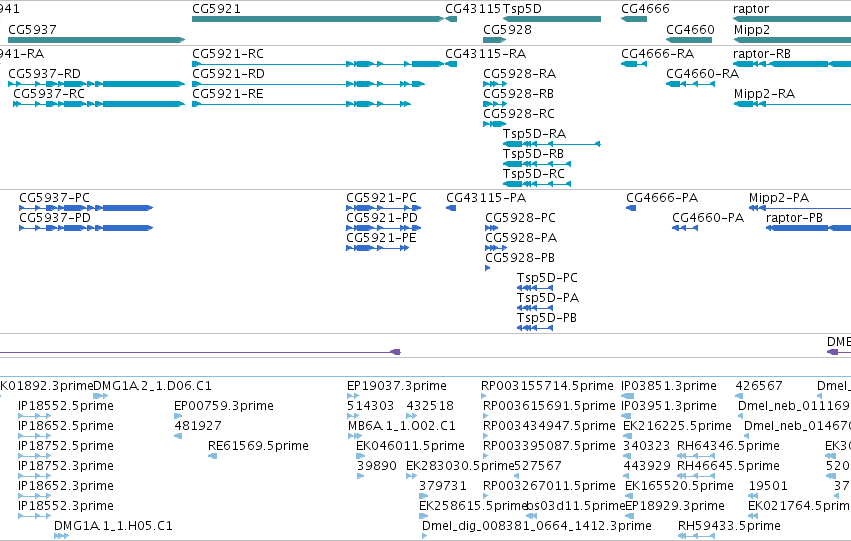Click the 432518 EST label
Viewport: 851px width, 541px height.
pyautogui.click(x=430, y=406)
